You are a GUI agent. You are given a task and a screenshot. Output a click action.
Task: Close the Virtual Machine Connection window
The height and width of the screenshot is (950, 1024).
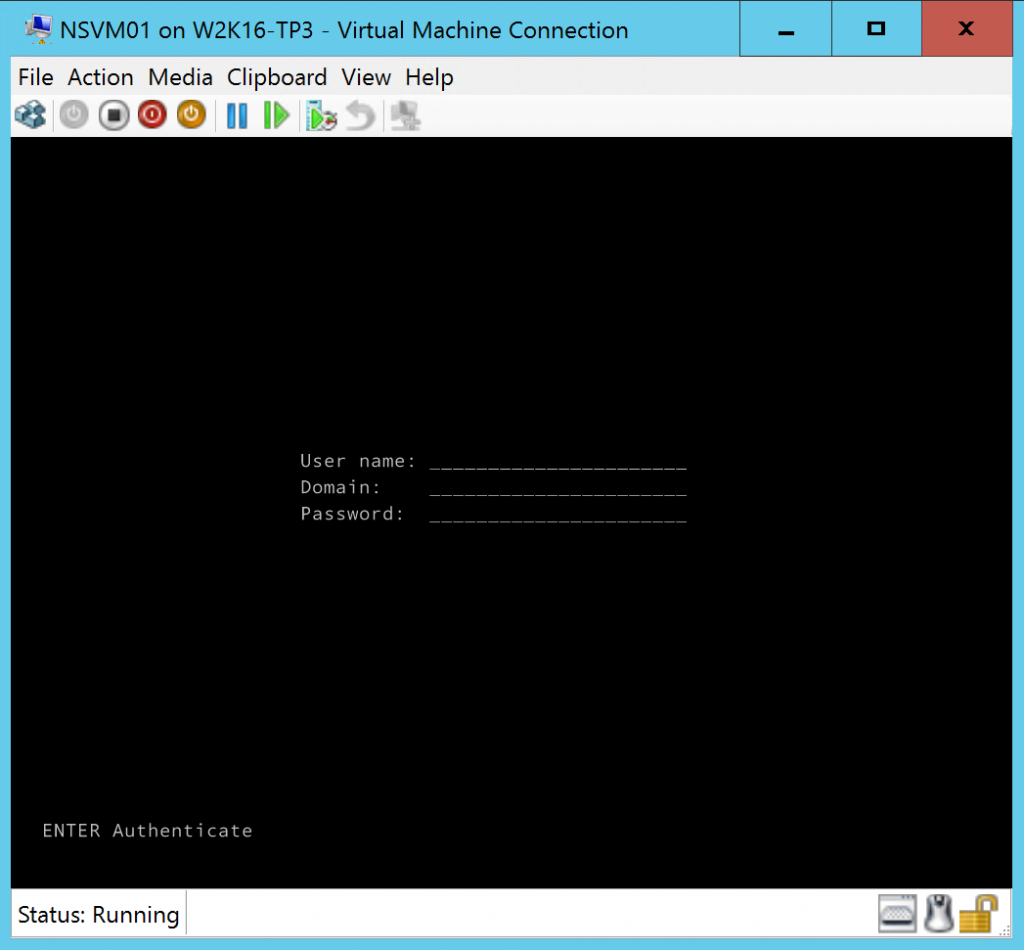tap(967, 29)
